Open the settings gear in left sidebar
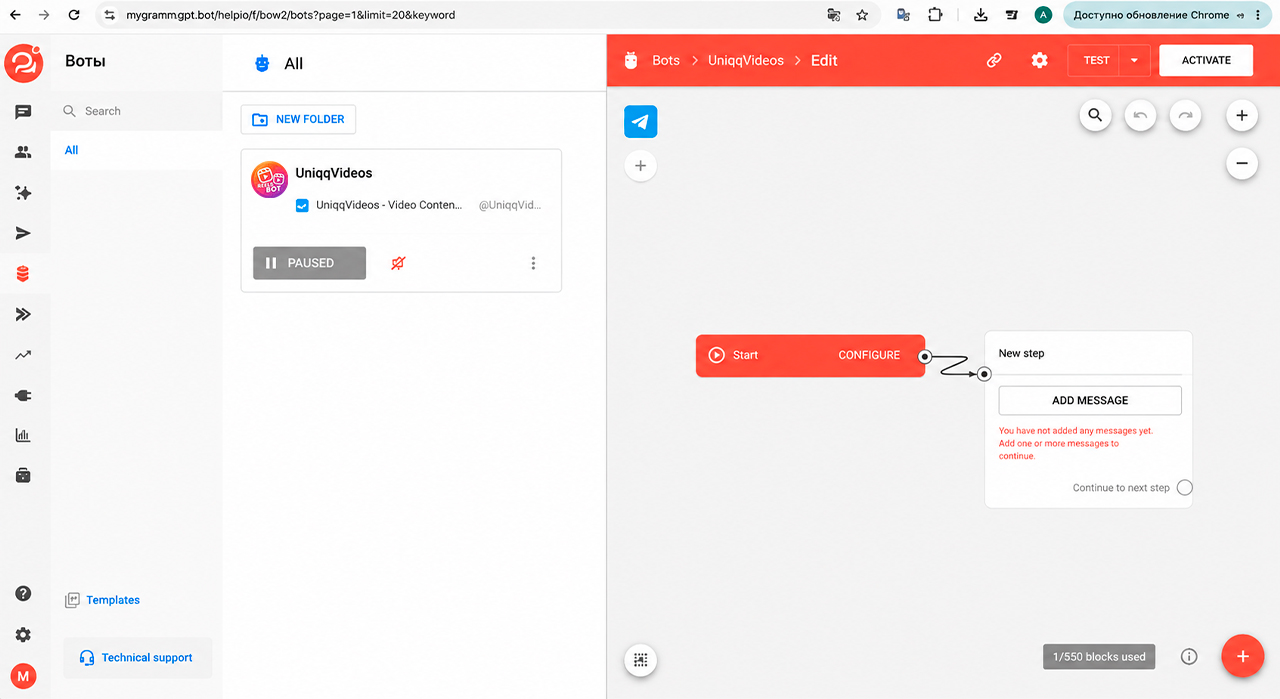The image size is (1280, 699). click(x=23, y=635)
